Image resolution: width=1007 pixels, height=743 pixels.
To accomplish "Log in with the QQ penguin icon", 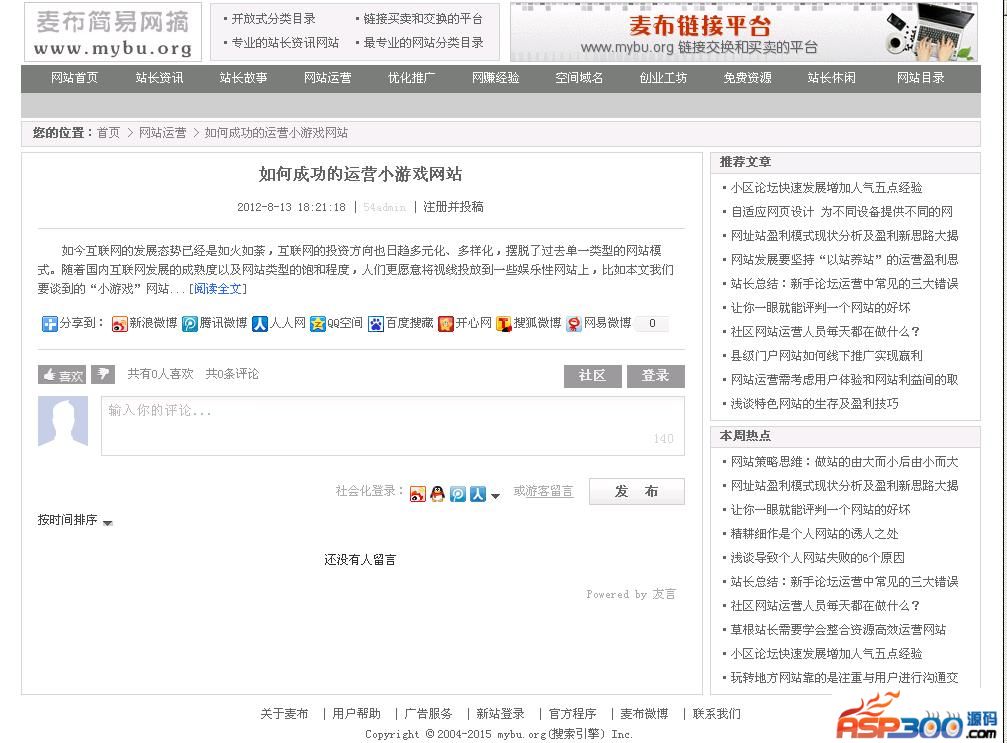I will click(x=437, y=493).
